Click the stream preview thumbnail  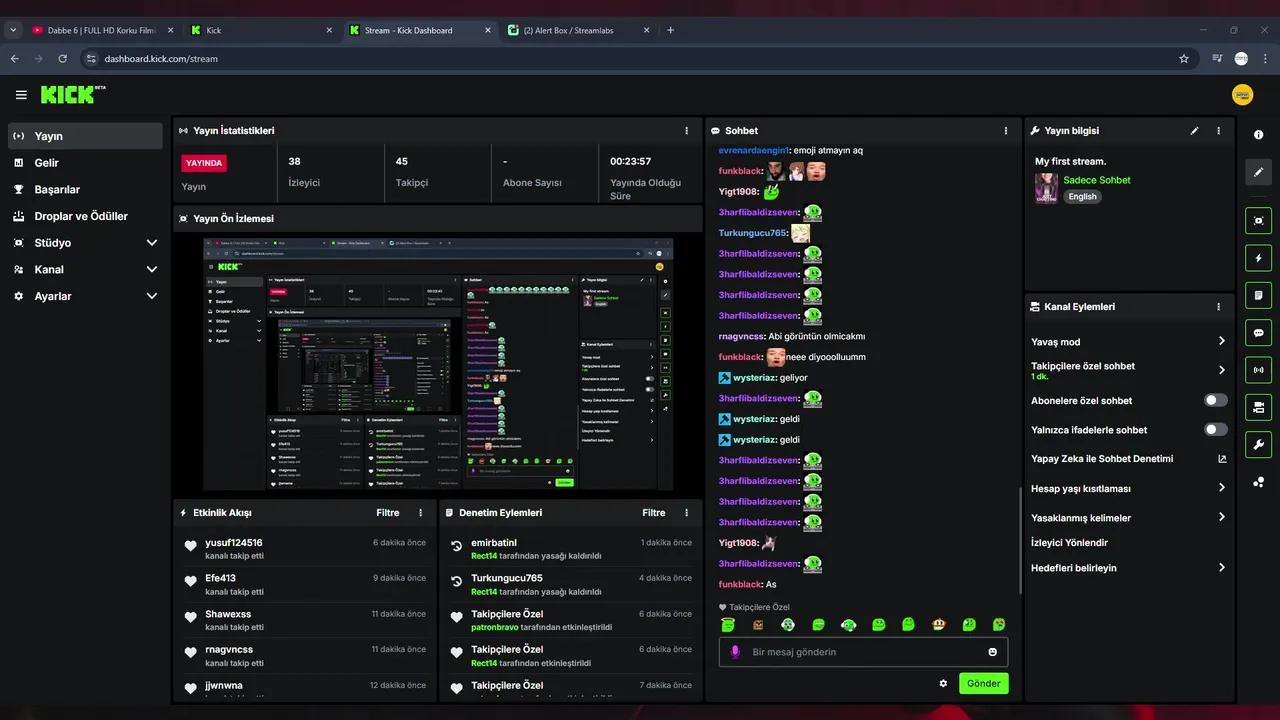coord(438,364)
